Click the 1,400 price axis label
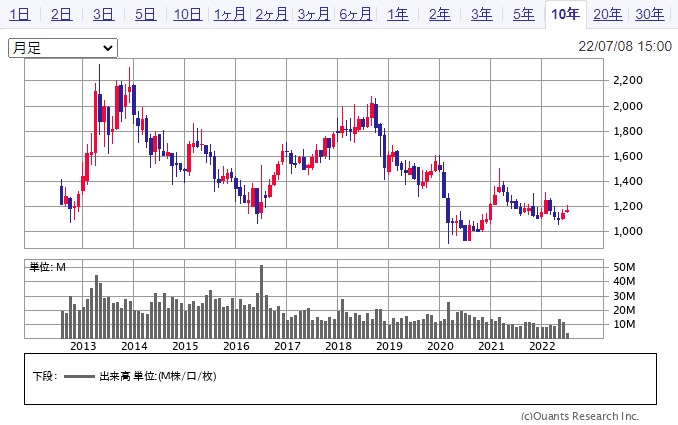 coord(628,182)
